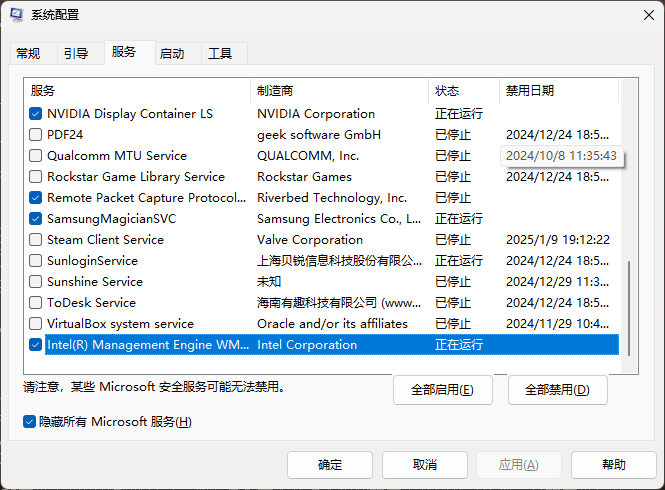Click the Intel Corporation cell
This screenshot has height=490, width=665.
(x=307, y=344)
